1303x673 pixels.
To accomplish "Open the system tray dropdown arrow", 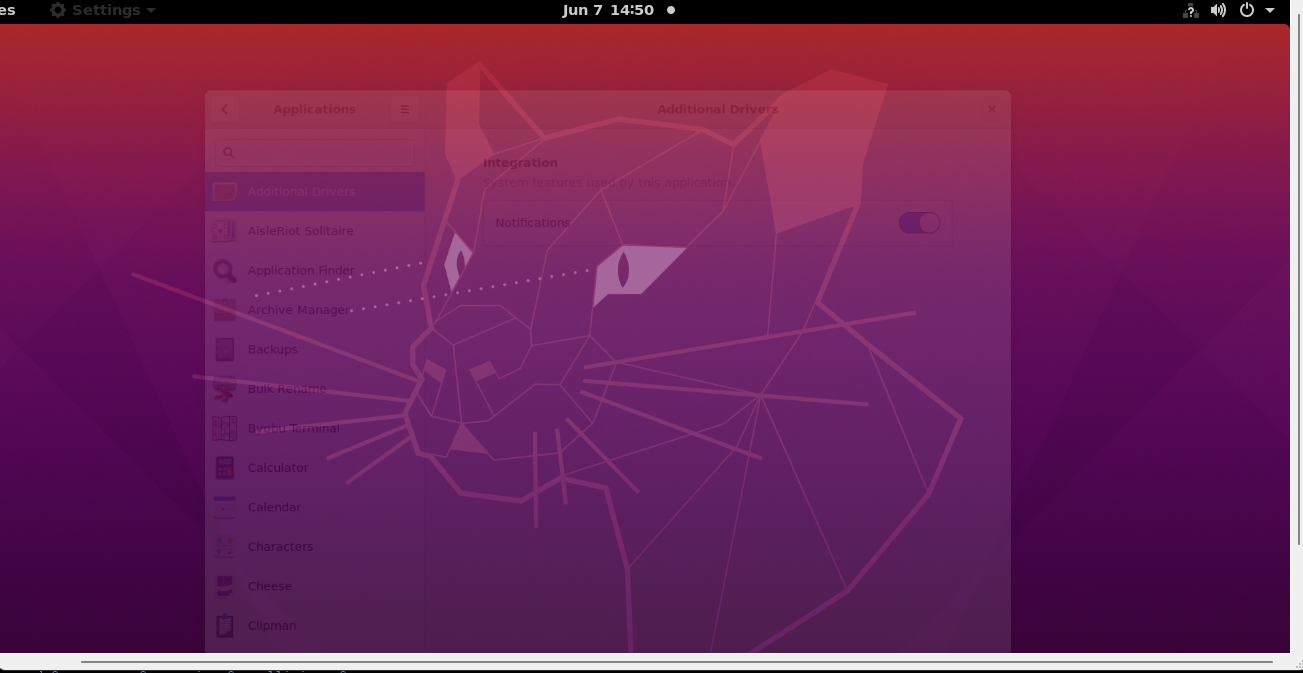I will 1269,11.
